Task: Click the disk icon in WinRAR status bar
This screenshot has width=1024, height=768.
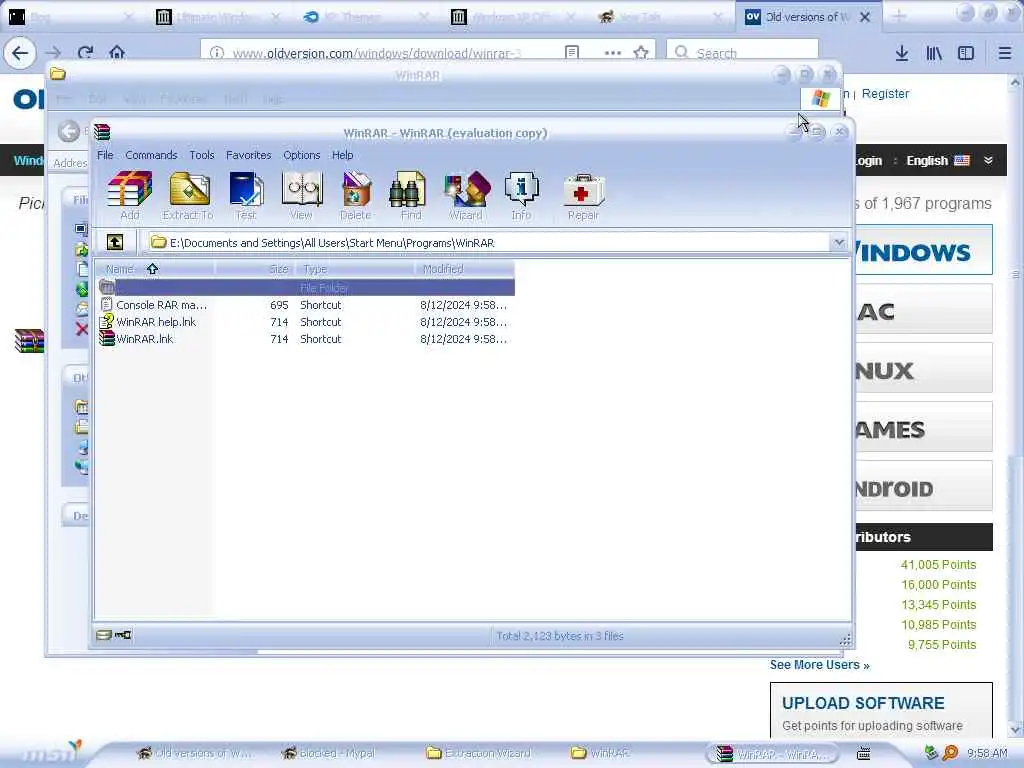Action: pos(103,635)
